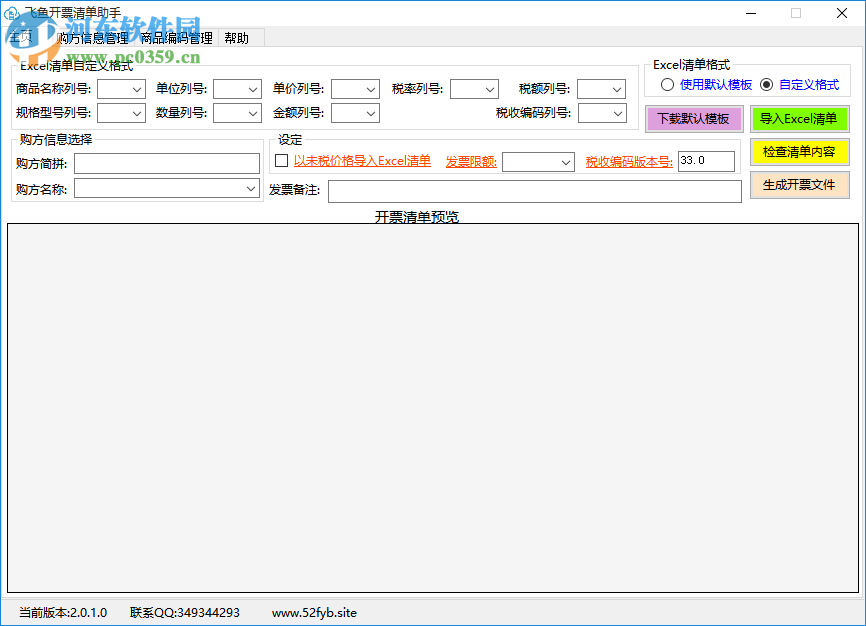Click www.52fyb.site in the status bar
866x626 pixels.
click(314, 613)
